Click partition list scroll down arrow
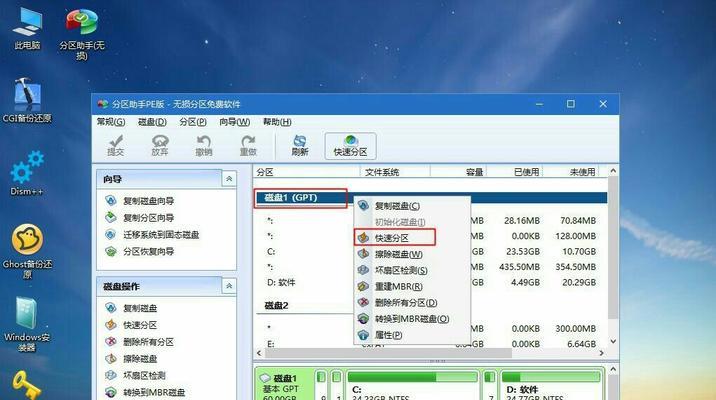Image resolution: width=716 pixels, height=400 pixels. click(x=613, y=342)
